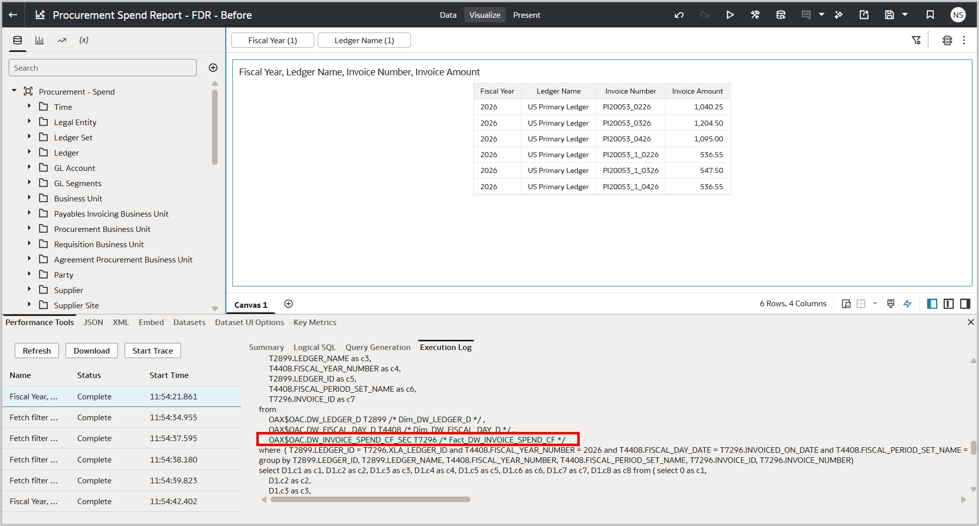Image resolution: width=979 pixels, height=526 pixels.
Task: Expand the Time folder
Action: click(x=29, y=106)
